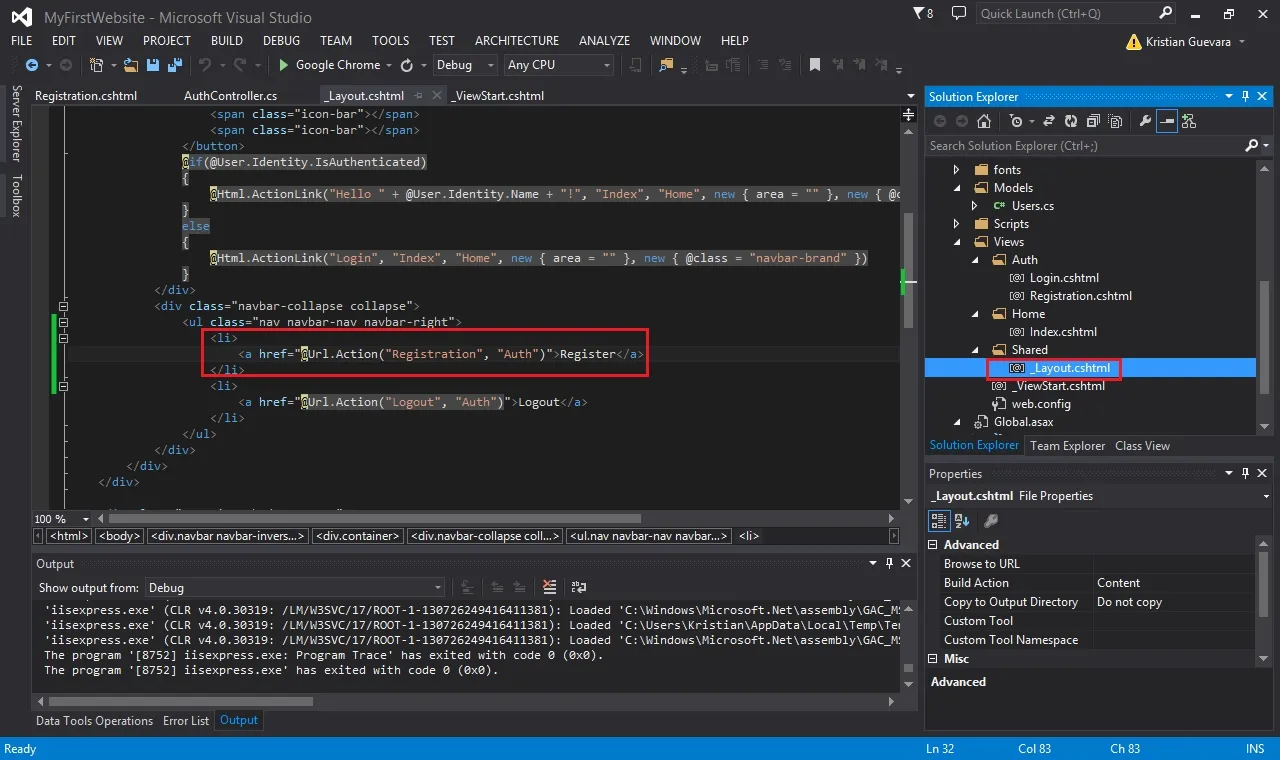
Task: Toggle word wrap in Output panel
Action: 577,587
